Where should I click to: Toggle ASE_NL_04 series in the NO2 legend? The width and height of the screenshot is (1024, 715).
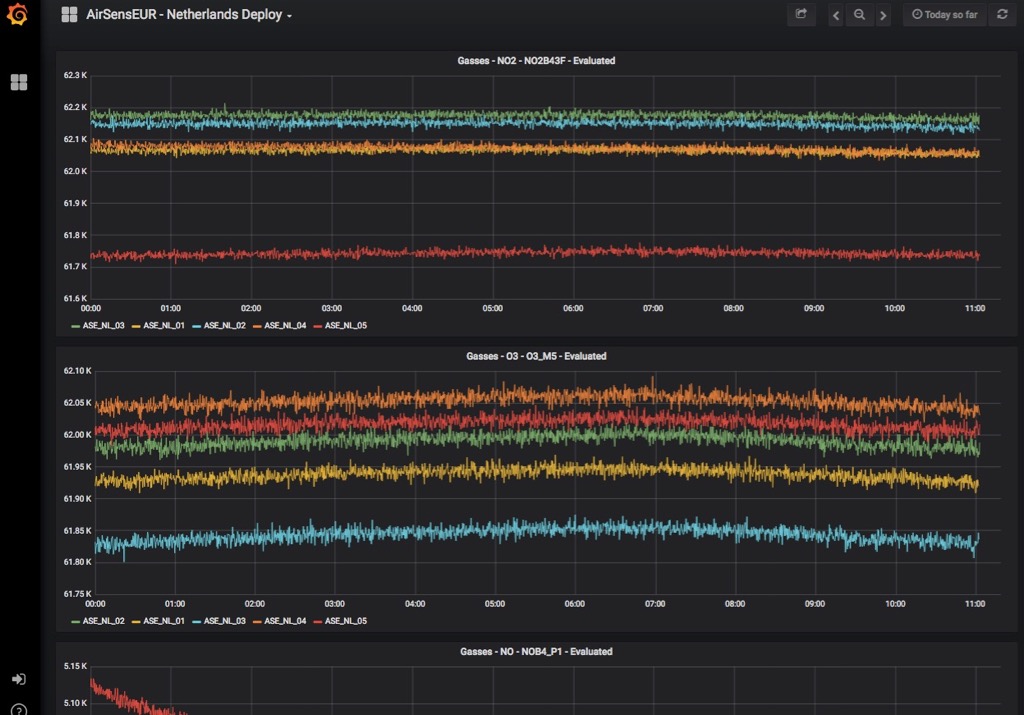pos(285,325)
